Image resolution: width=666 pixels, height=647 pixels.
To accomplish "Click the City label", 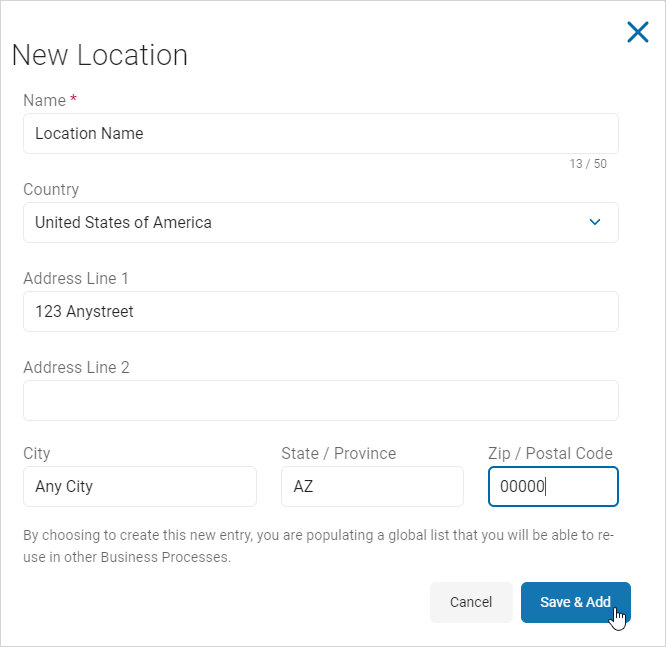I will [x=37, y=453].
